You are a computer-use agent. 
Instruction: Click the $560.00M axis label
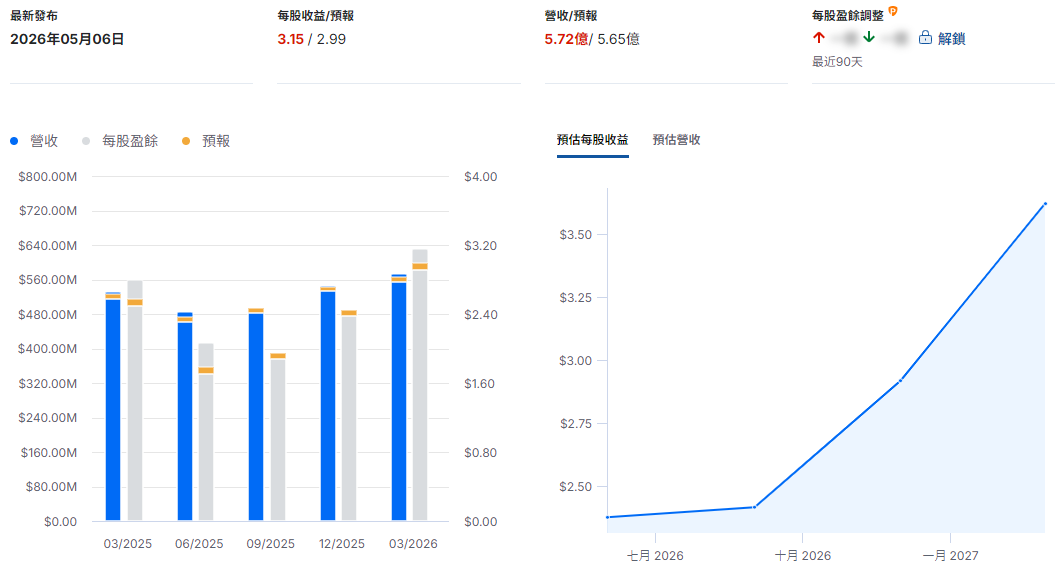point(47,280)
